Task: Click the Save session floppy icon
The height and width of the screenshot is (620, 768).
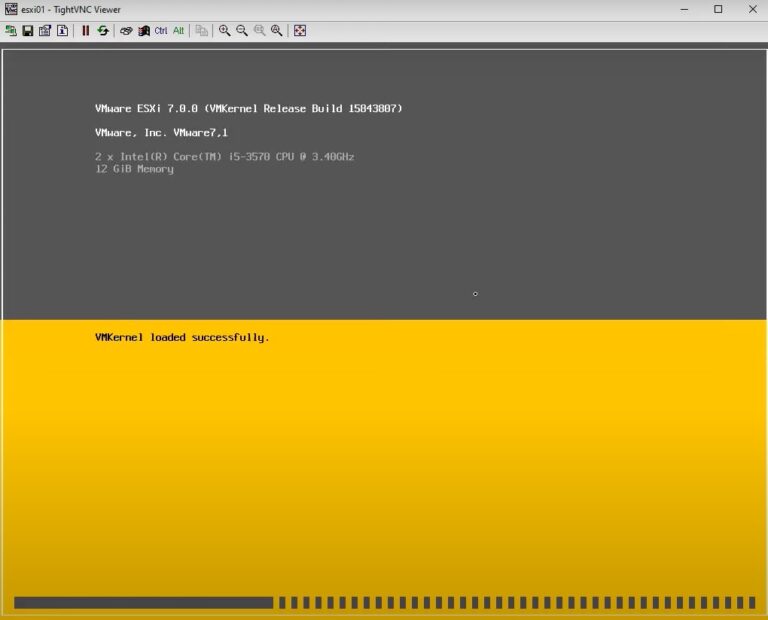Action: (28, 31)
